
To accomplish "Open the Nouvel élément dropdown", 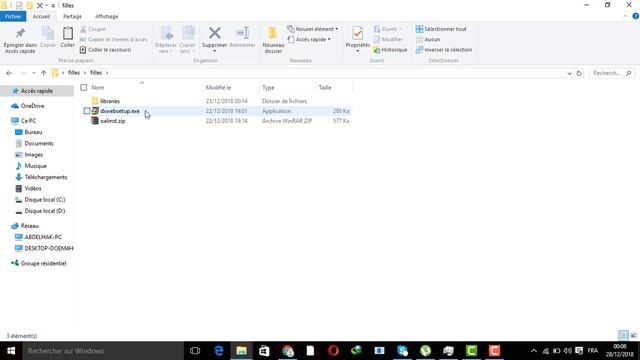I will click(x=313, y=29).
